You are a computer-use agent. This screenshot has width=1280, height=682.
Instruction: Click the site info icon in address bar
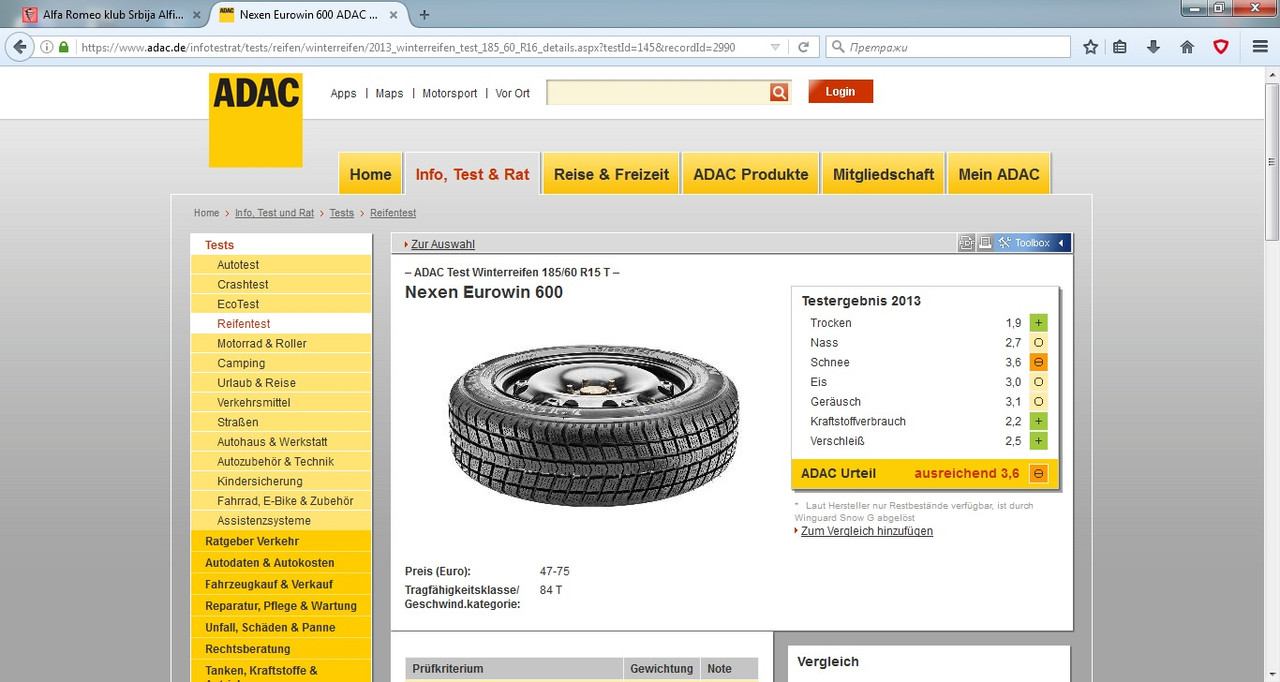pyautogui.click(x=47, y=47)
